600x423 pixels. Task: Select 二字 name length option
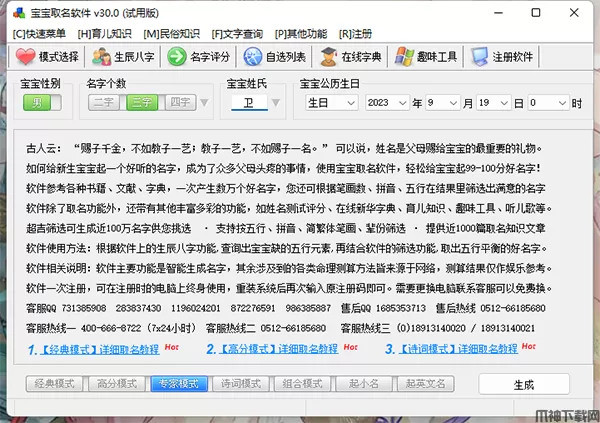103,102
